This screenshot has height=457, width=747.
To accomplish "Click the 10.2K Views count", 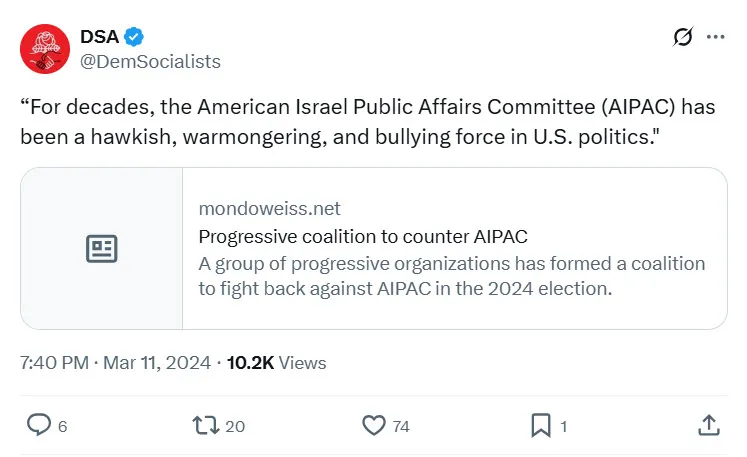I will (x=276, y=363).
